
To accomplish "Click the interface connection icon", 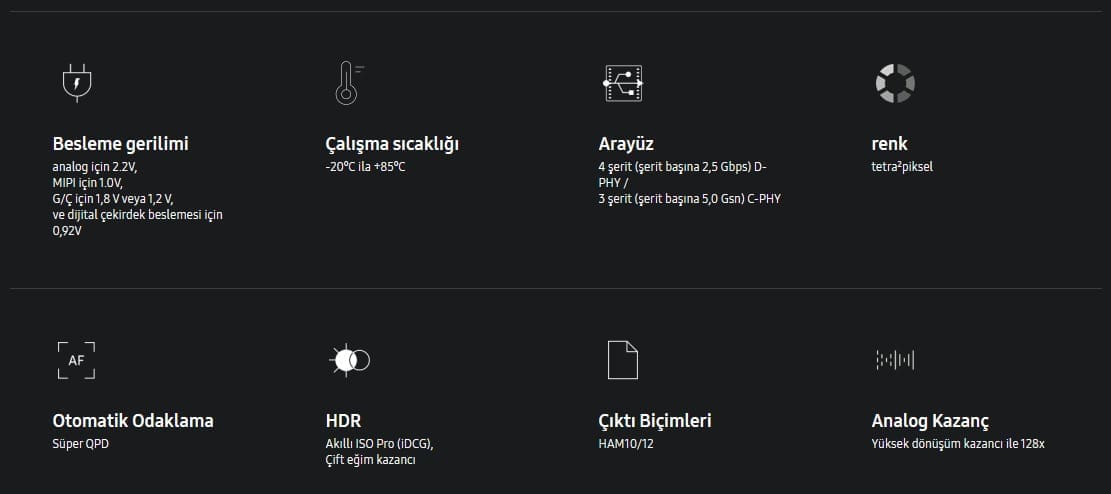I will tap(623, 83).
